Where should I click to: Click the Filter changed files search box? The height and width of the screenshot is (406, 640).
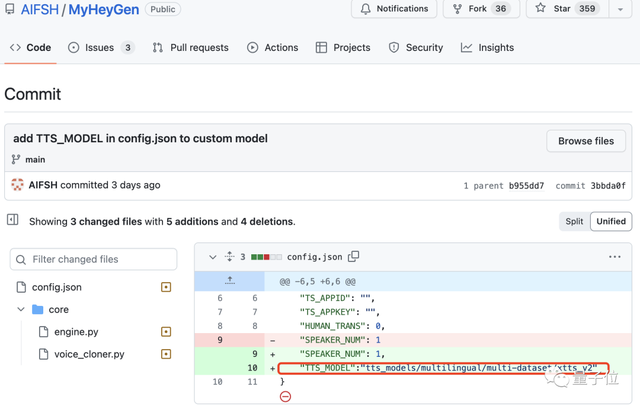[x=94, y=259]
